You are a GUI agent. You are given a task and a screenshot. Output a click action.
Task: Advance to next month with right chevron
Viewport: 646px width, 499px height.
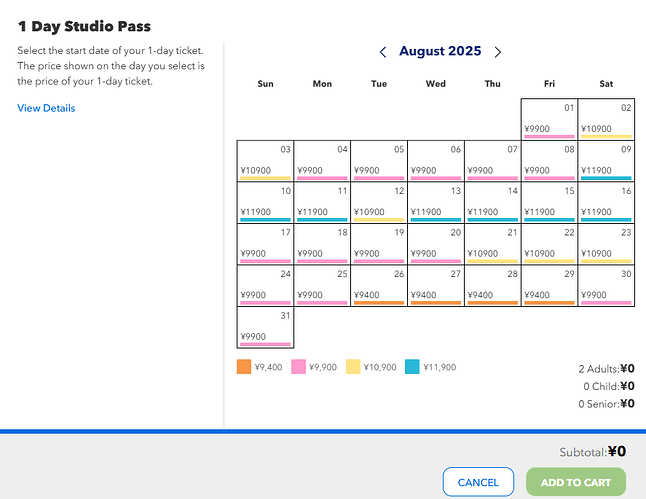[498, 52]
